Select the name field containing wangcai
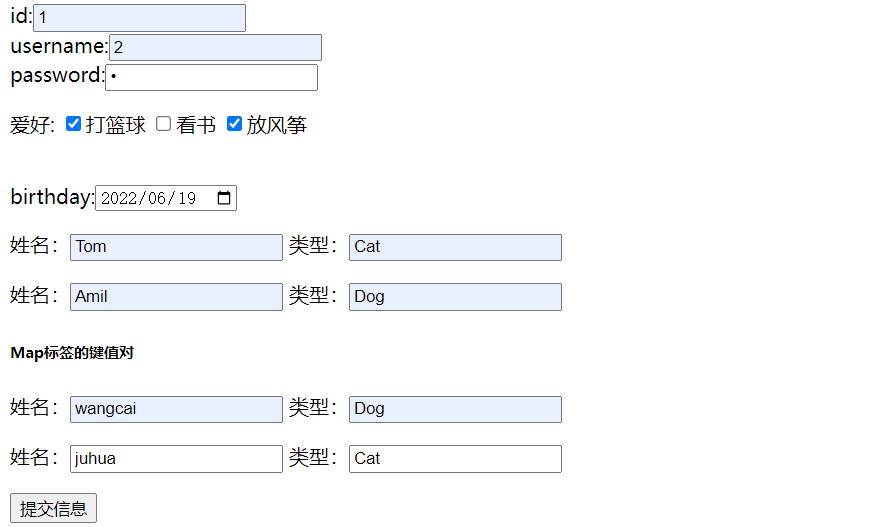896x527 pixels. (x=176, y=409)
